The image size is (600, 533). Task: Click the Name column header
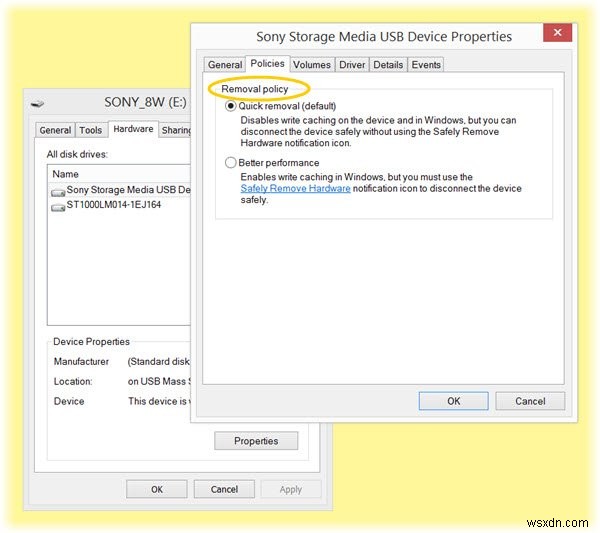119,174
